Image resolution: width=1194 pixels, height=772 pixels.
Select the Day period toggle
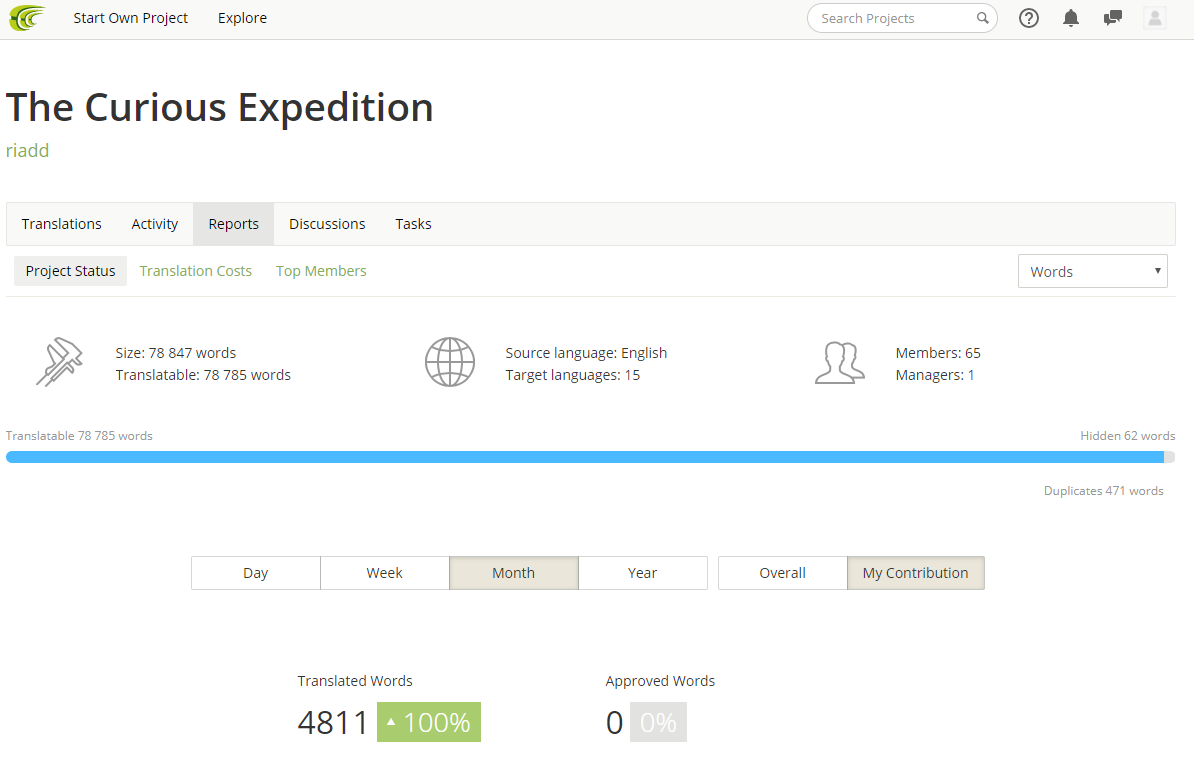point(256,573)
